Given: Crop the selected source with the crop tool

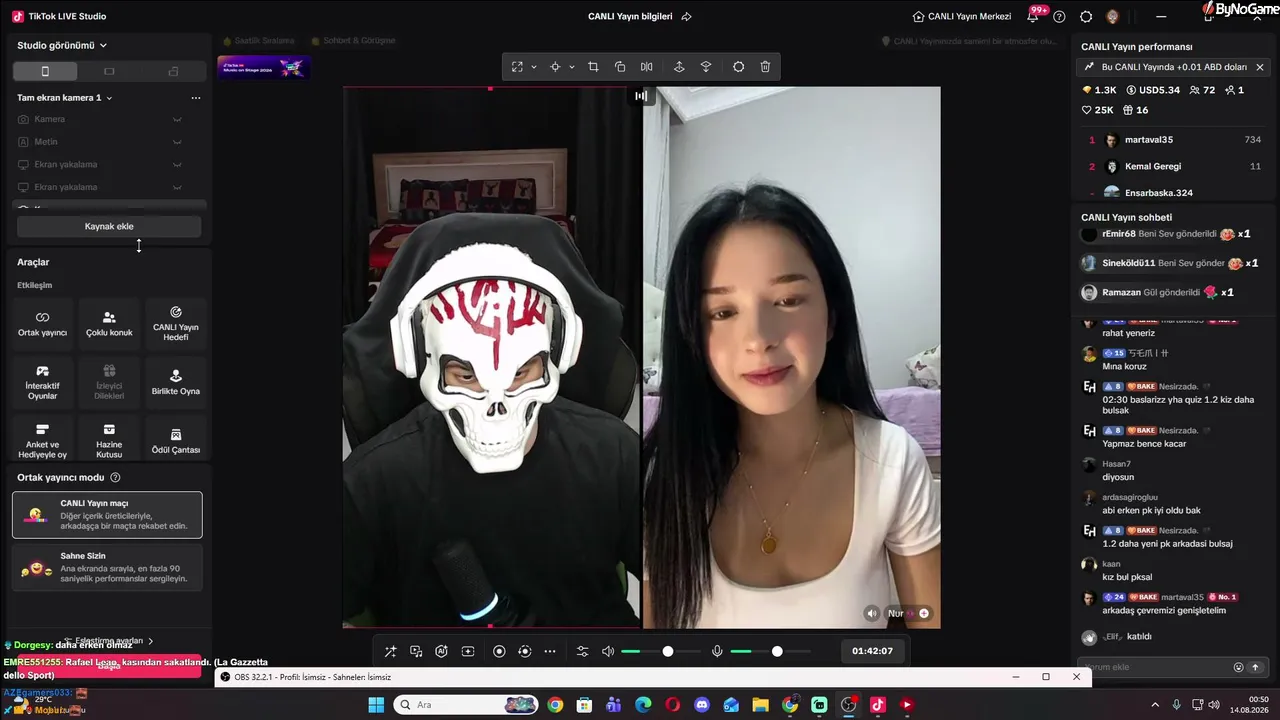Looking at the screenshot, I should point(593,67).
